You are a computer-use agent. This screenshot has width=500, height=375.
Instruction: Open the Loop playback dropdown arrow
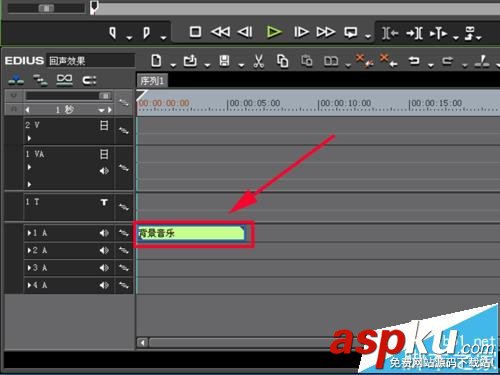click(368, 37)
